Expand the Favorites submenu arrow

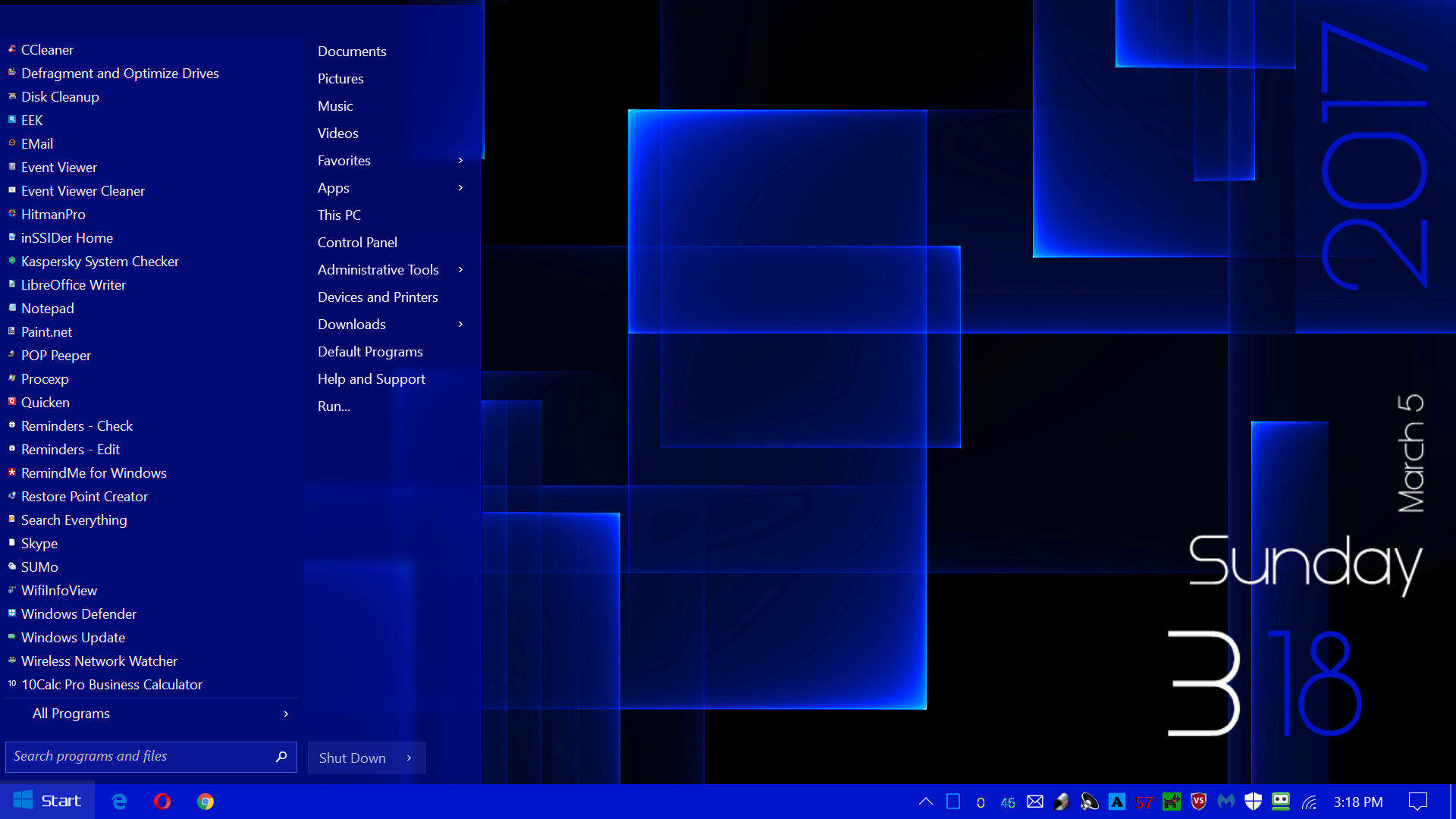460,161
